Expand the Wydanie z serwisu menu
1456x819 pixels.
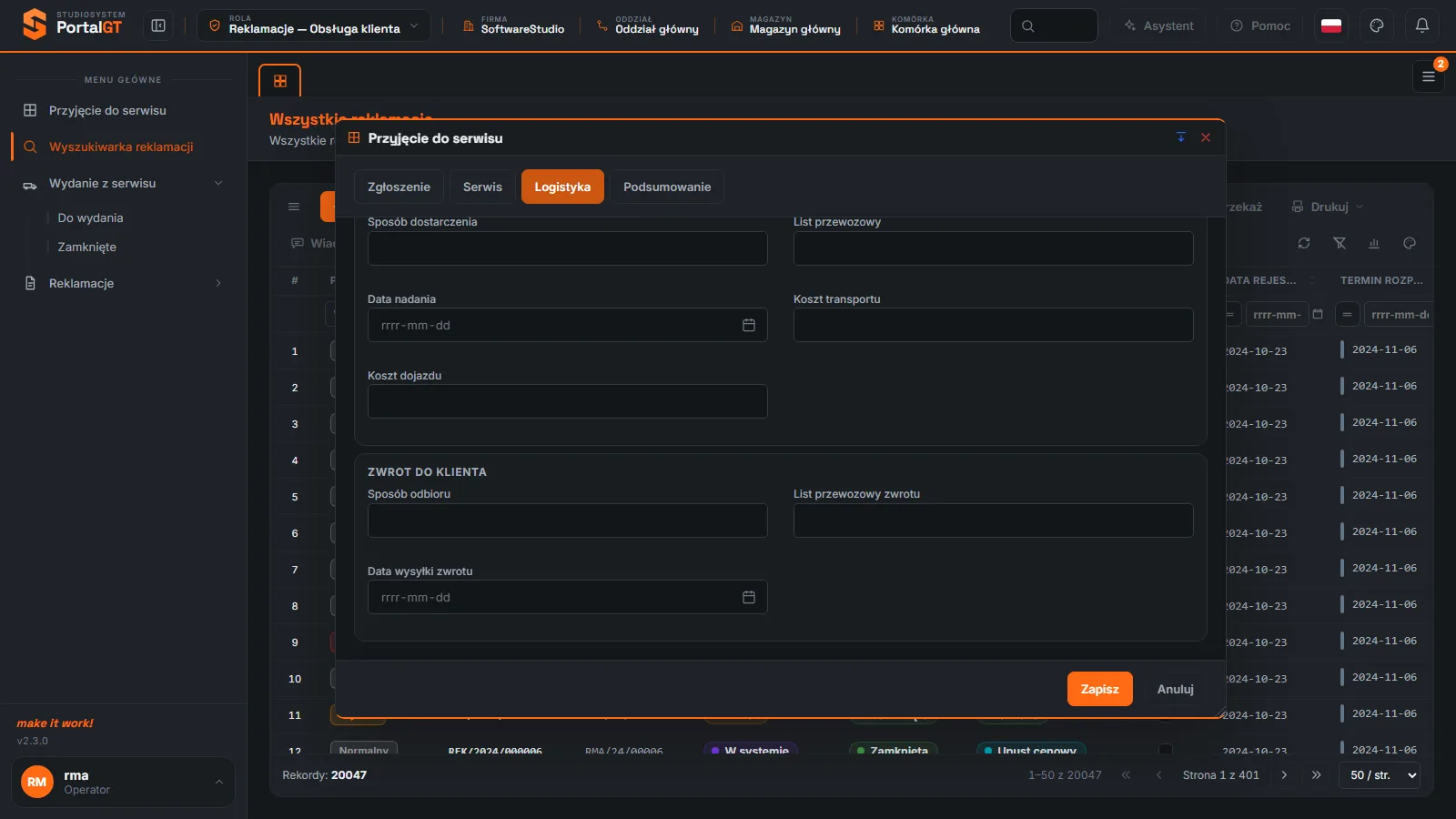tap(123, 183)
